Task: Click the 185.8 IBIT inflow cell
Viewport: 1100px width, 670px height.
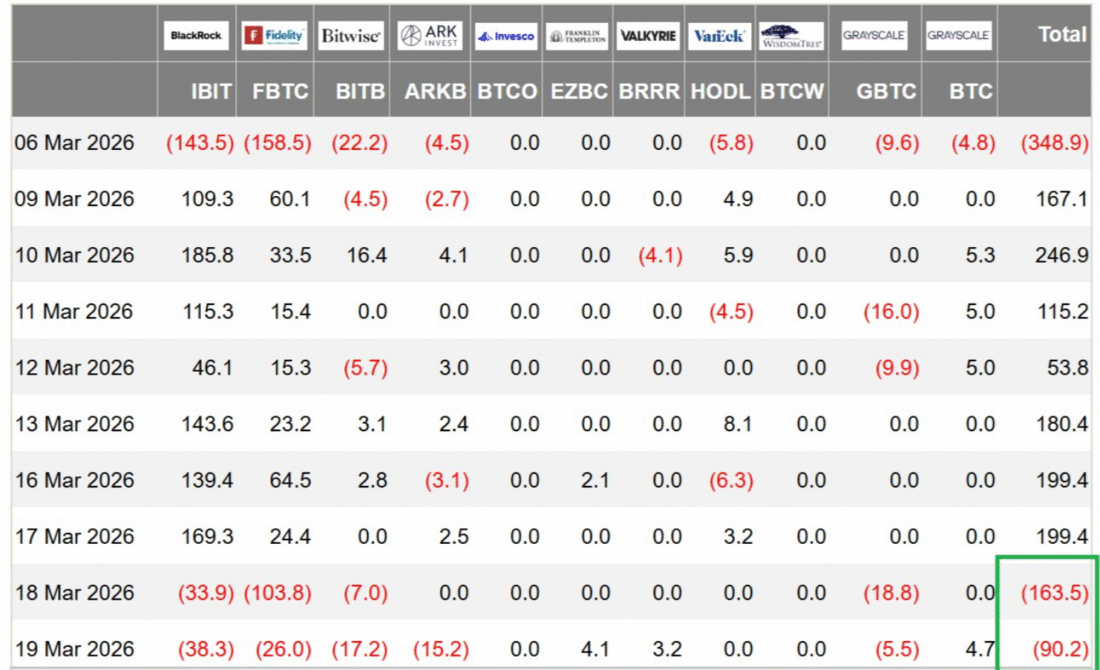Action: pyautogui.click(x=209, y=255)
